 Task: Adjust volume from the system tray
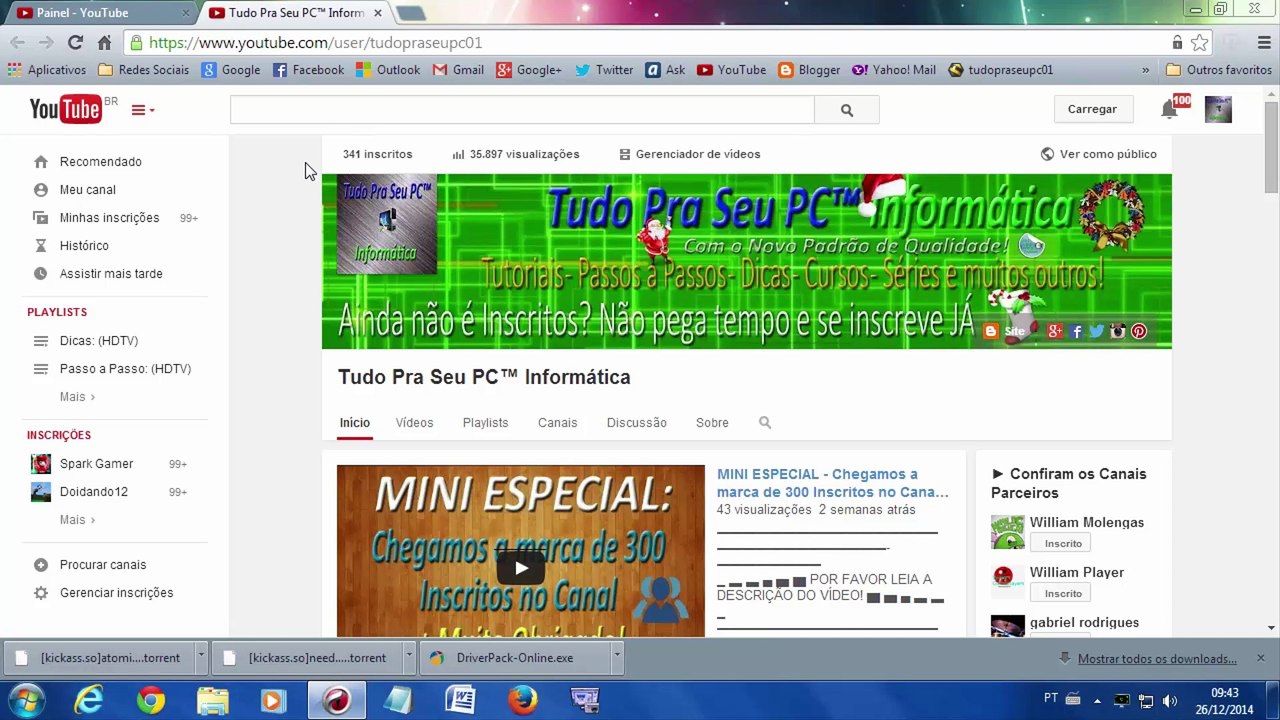pos(1170,701)
